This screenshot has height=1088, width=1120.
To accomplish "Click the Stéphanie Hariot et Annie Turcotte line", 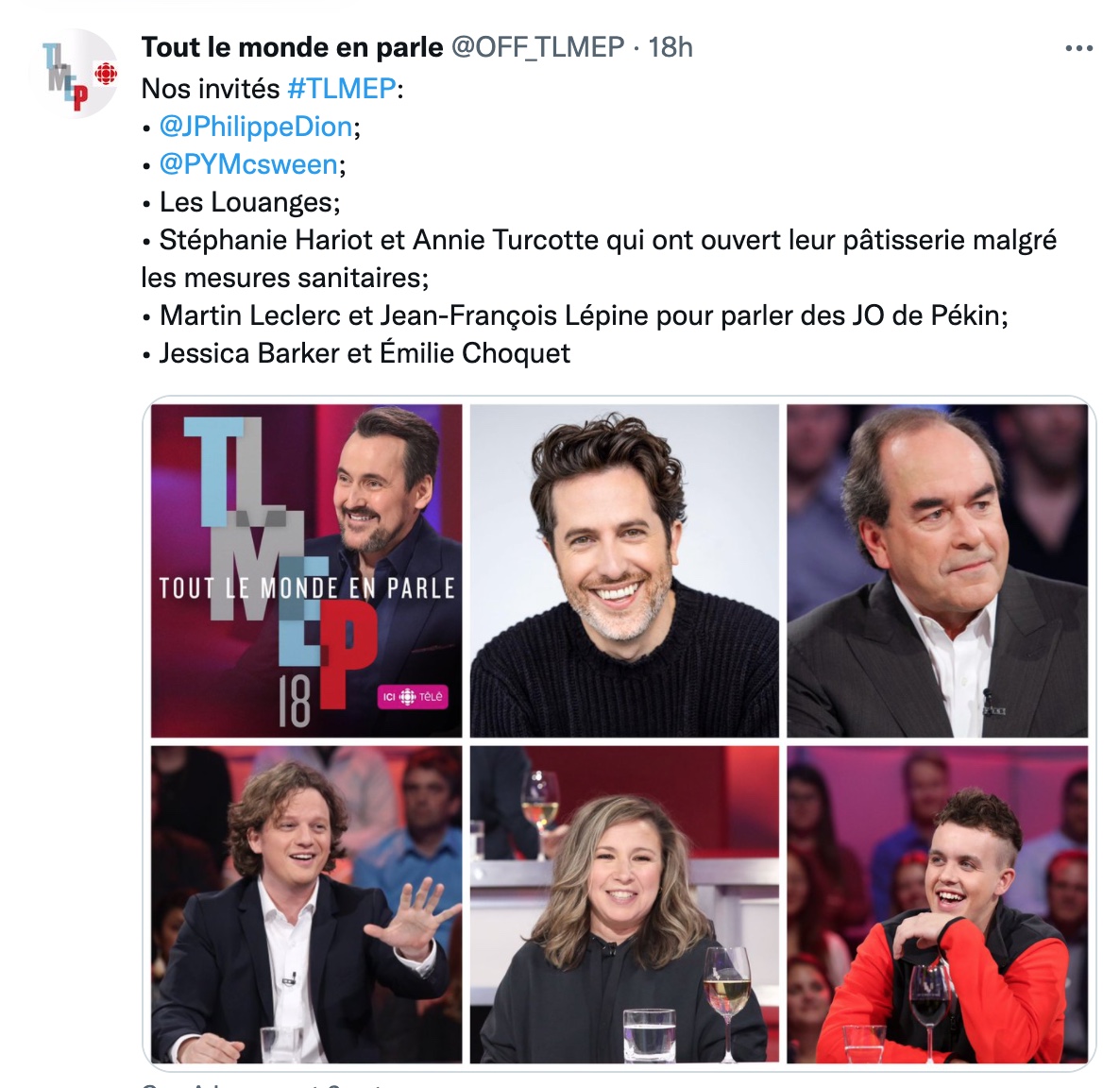I will tap(599, 259).
